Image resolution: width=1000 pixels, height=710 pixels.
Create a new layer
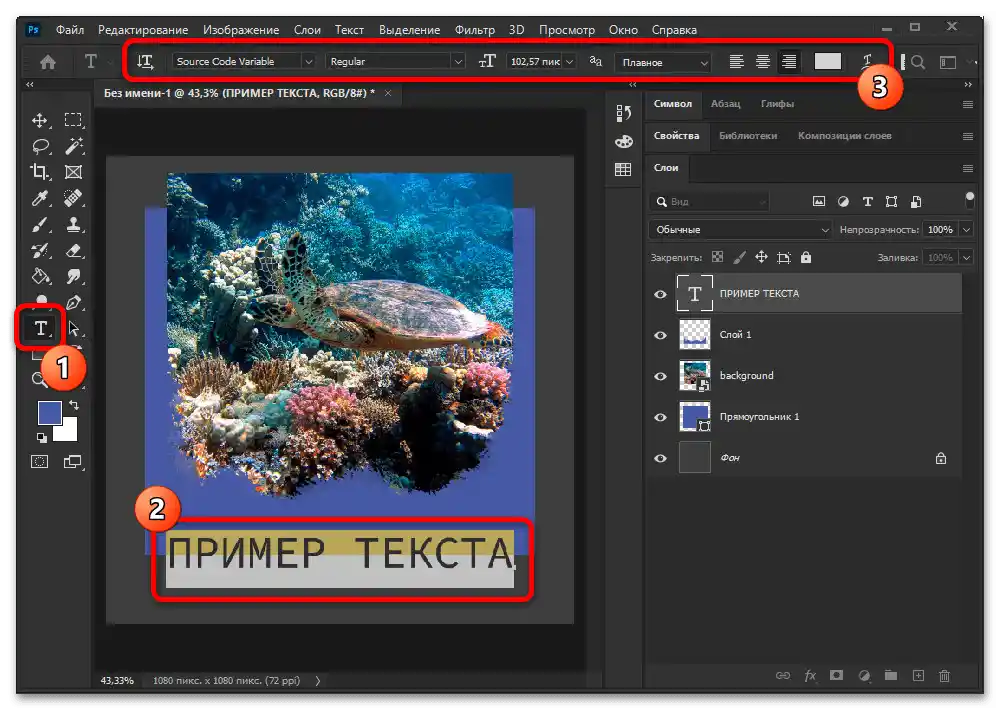[918, 676]
